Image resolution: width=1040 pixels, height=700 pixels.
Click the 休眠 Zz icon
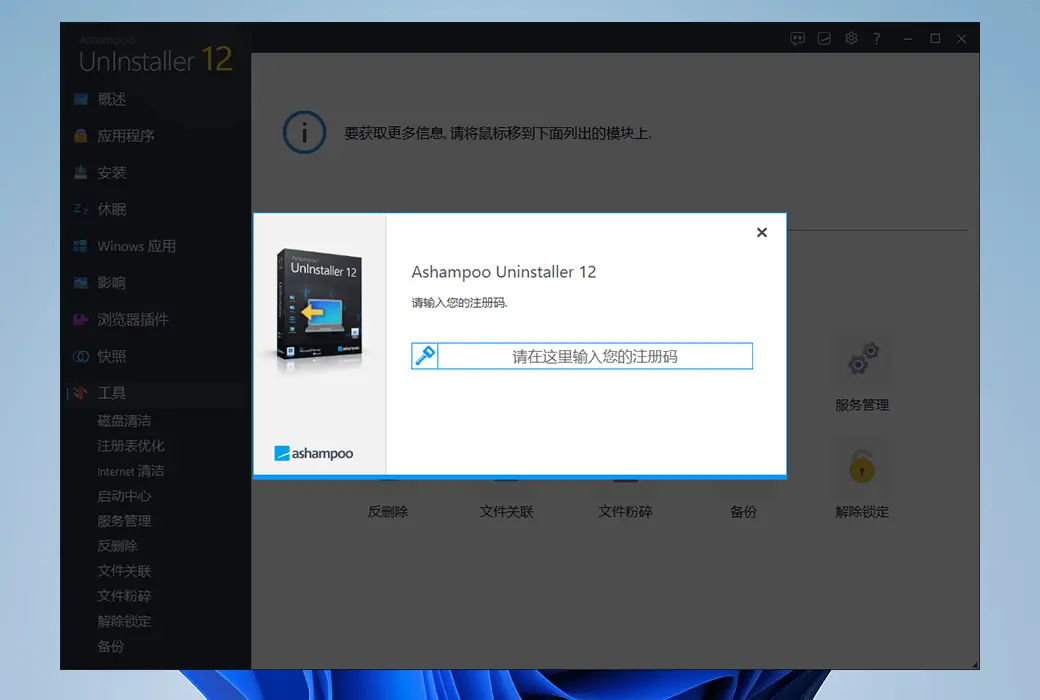coord(80,209)
